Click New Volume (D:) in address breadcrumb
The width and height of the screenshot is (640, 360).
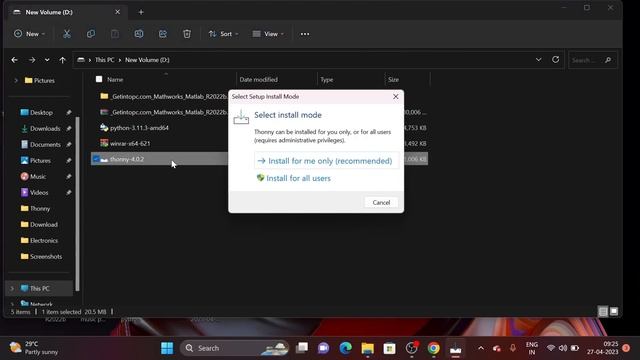tap(147, 60)
